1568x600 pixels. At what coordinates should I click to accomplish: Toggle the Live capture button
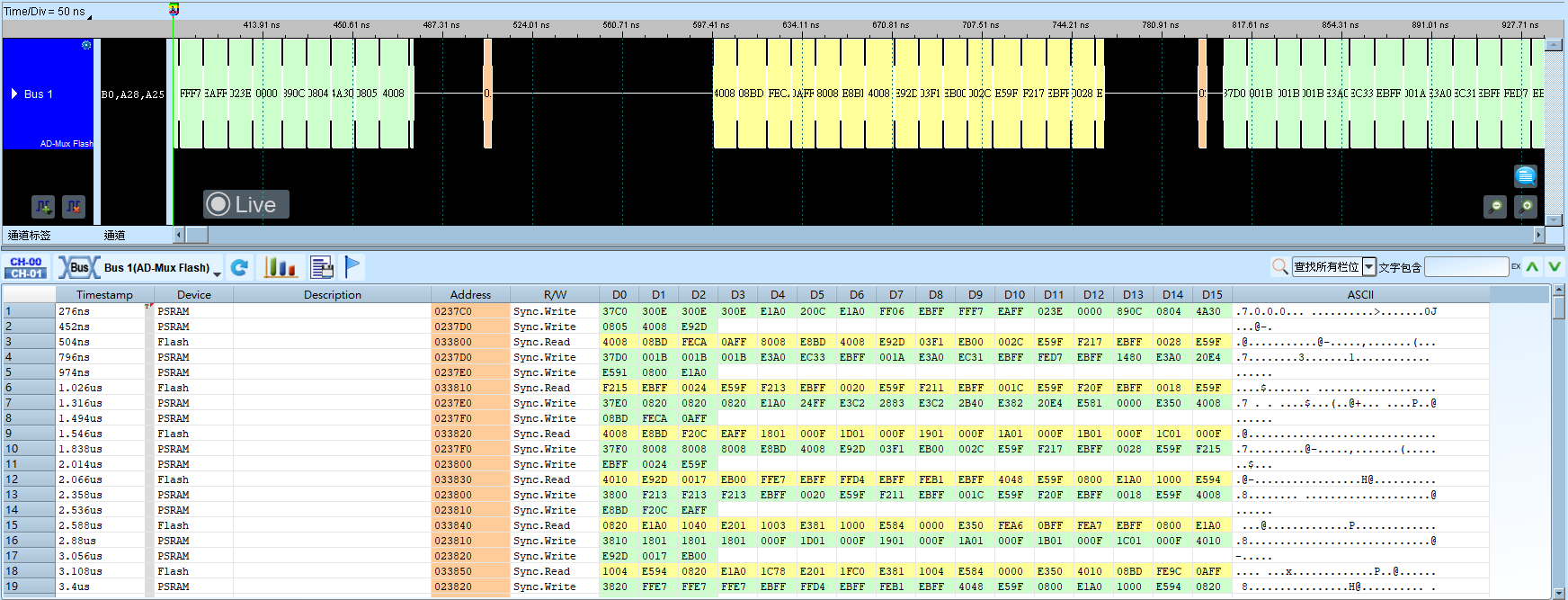246,204
